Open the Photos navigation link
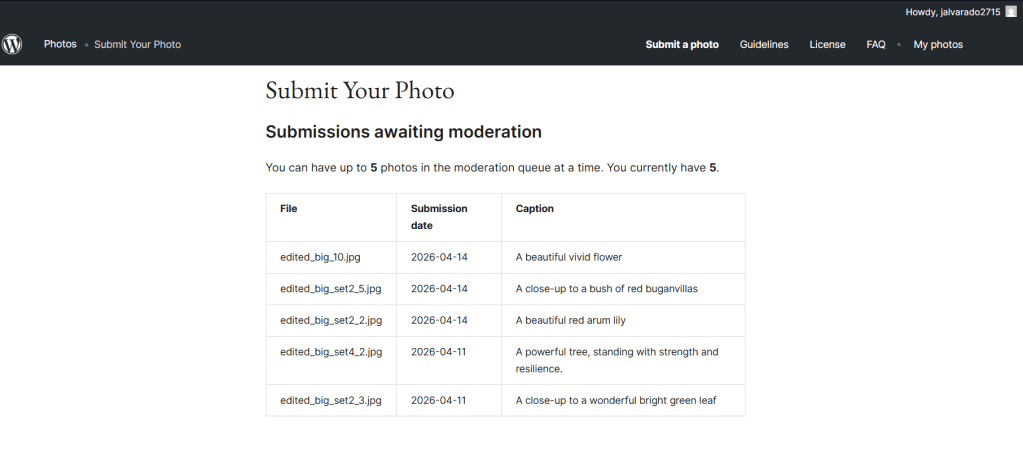1023x449 pixels. click(60, 45)
